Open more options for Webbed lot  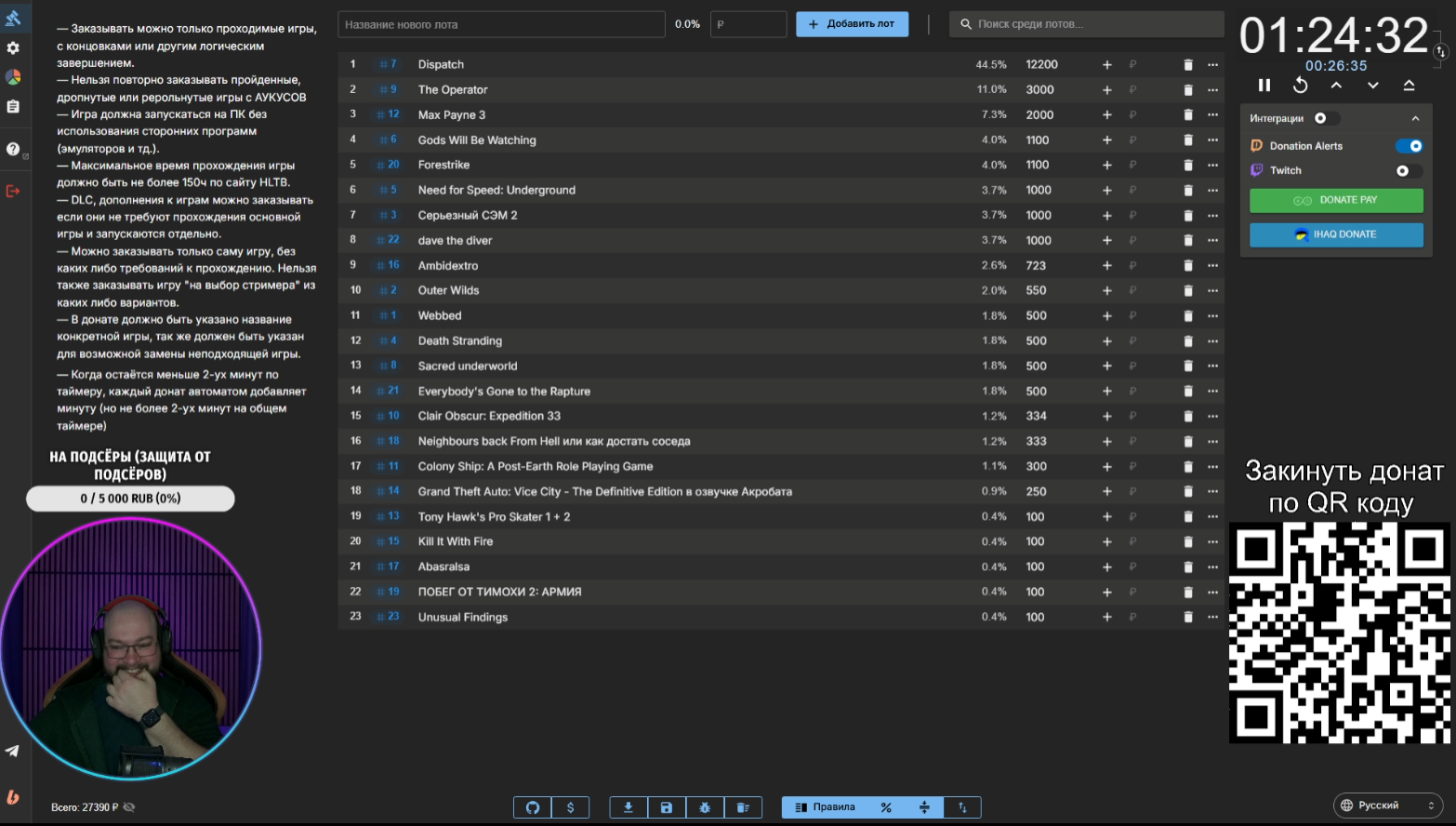(1212, 316)
